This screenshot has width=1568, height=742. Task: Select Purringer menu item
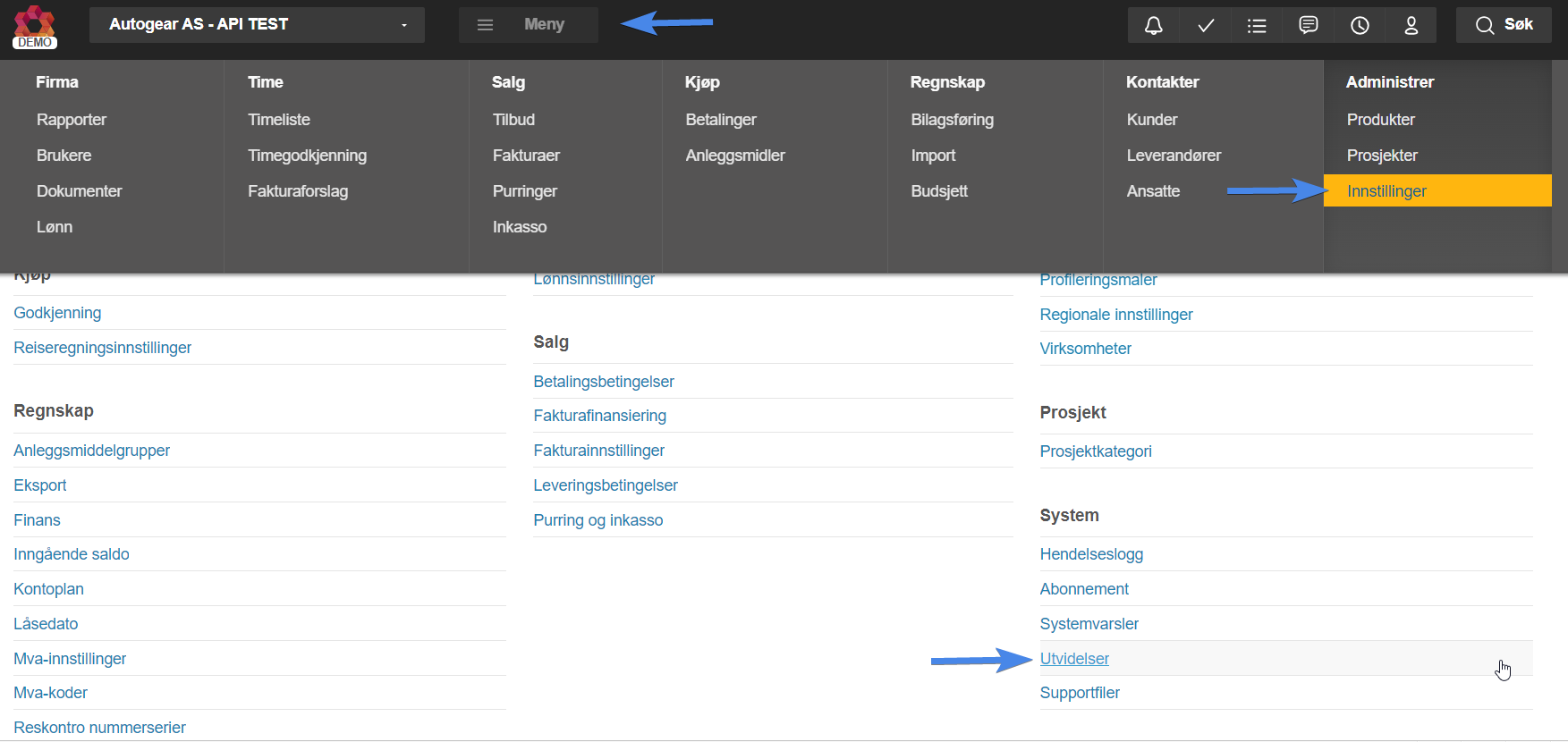524,191
